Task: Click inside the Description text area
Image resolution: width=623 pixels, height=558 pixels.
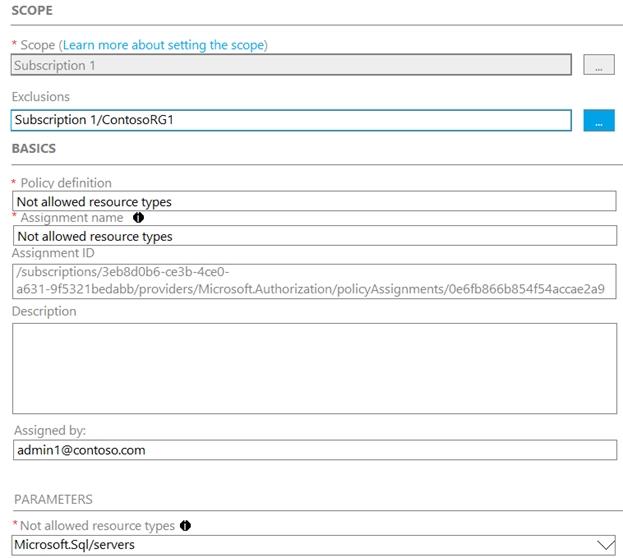Action: tap(314, 368)
